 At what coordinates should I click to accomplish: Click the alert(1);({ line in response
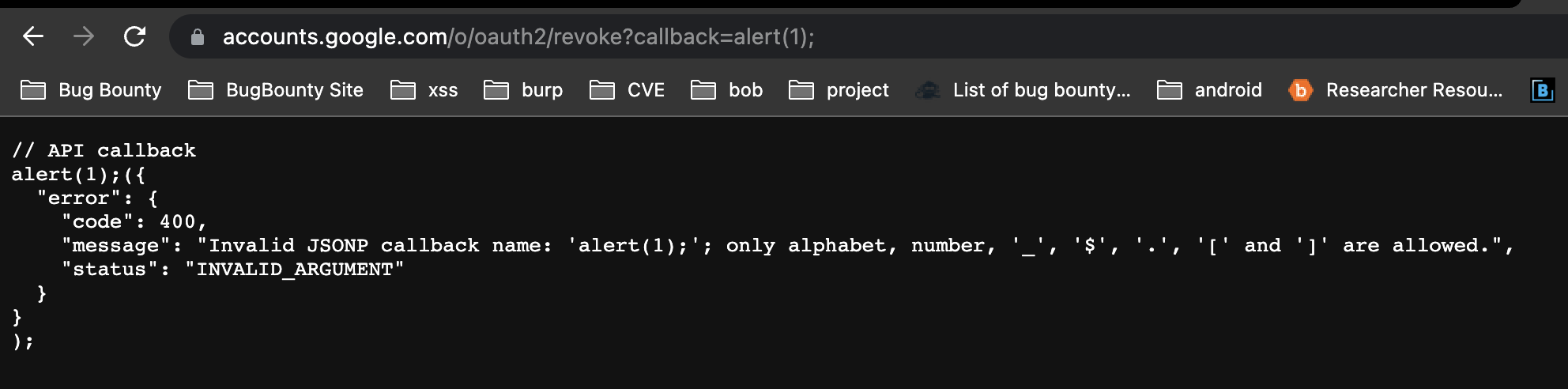(78, 175)
